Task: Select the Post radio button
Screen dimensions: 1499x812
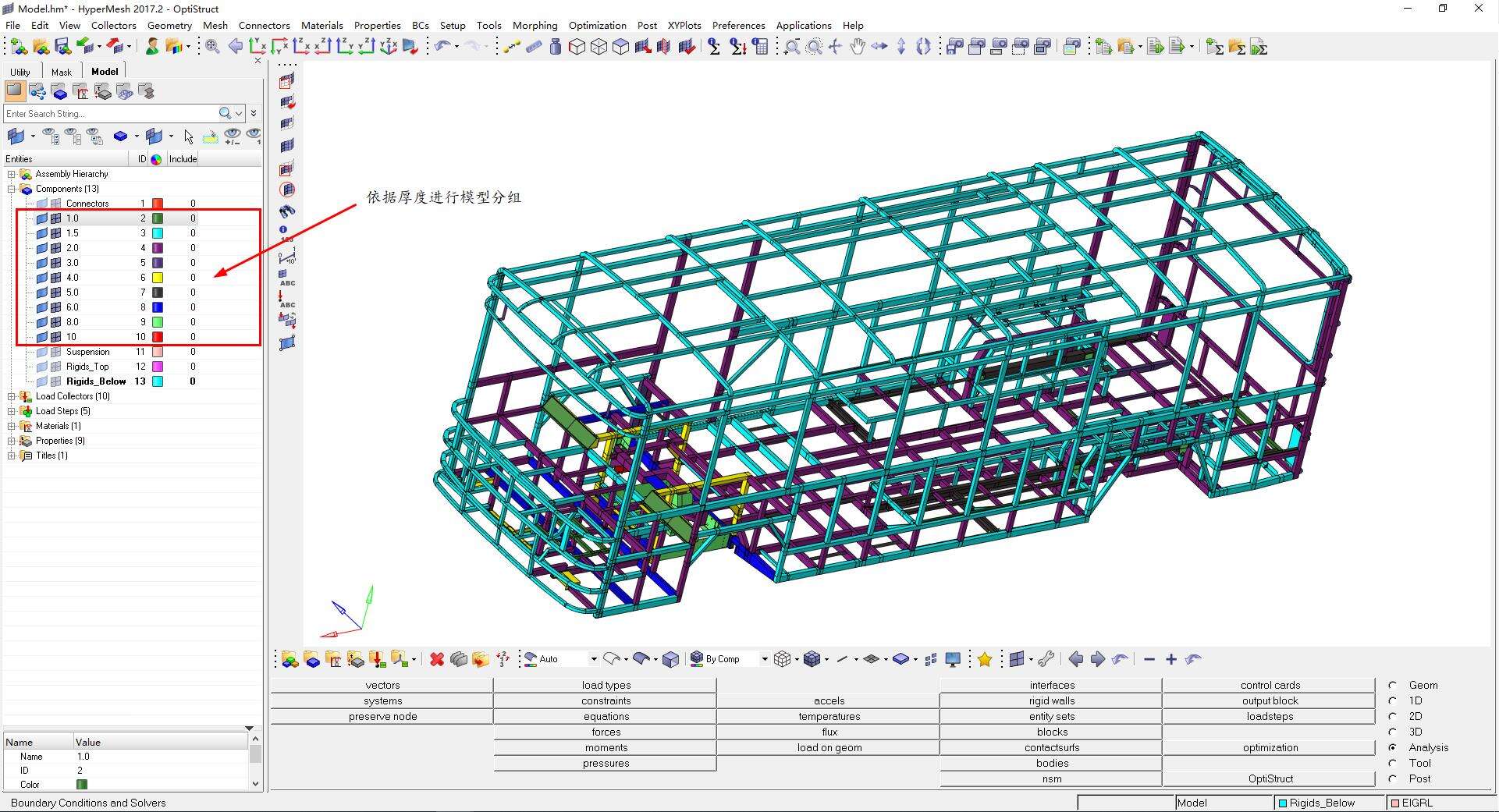Action: pos(1393,778)
